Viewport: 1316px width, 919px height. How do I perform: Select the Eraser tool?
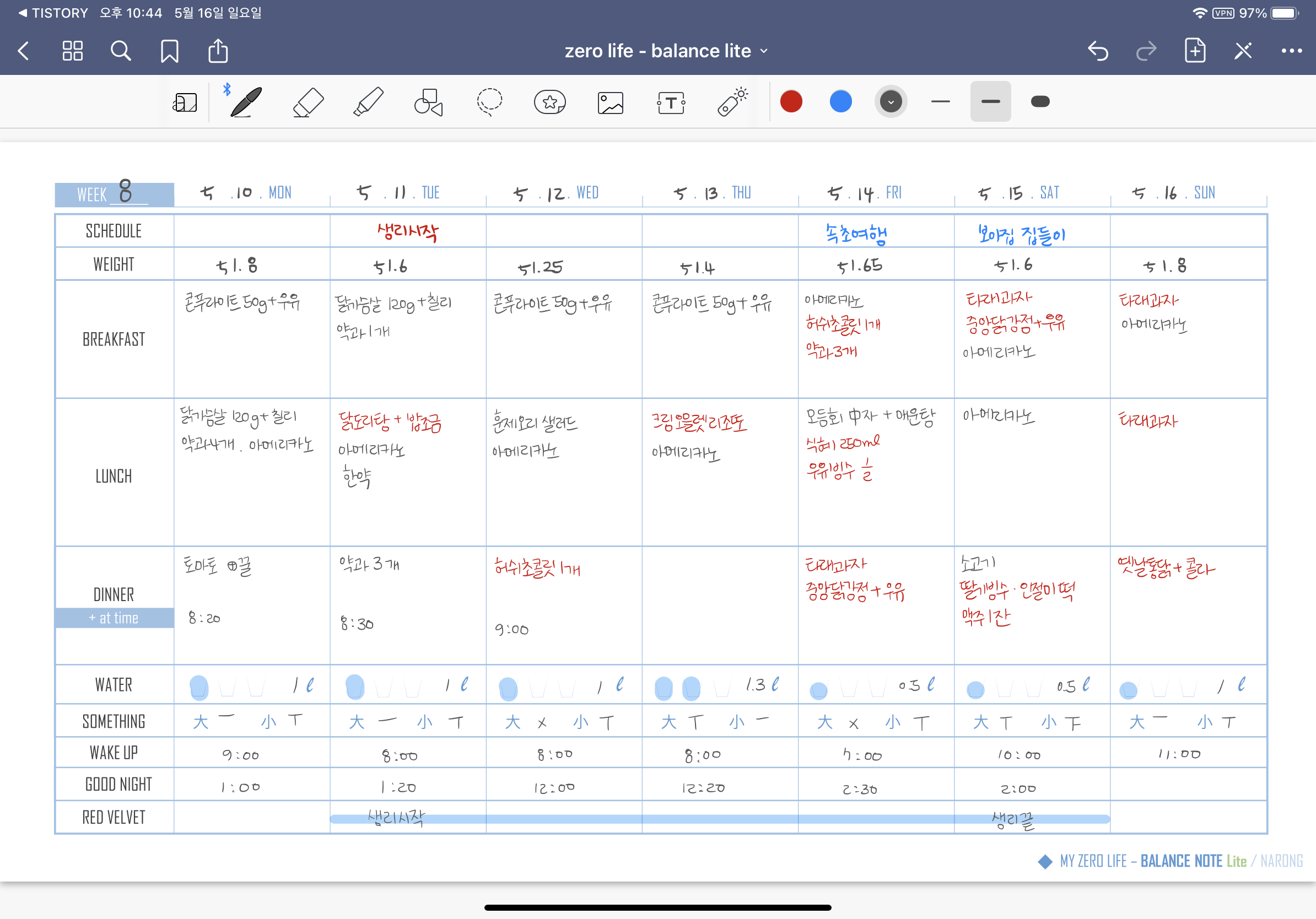308,102
